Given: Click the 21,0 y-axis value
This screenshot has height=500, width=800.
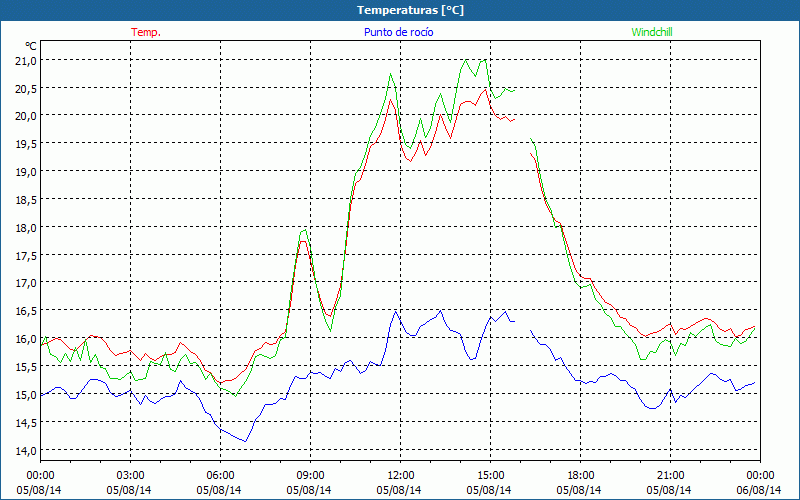Looking at the screenshot, I should coord(26,61).
